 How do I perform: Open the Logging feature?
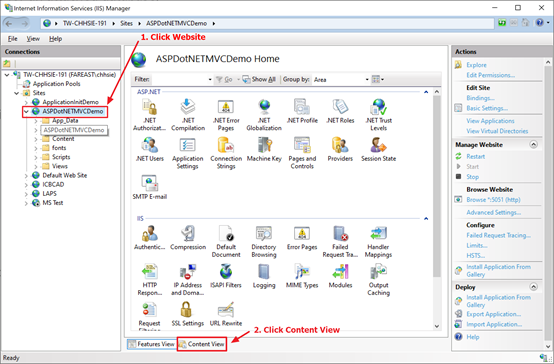(264, 276)
